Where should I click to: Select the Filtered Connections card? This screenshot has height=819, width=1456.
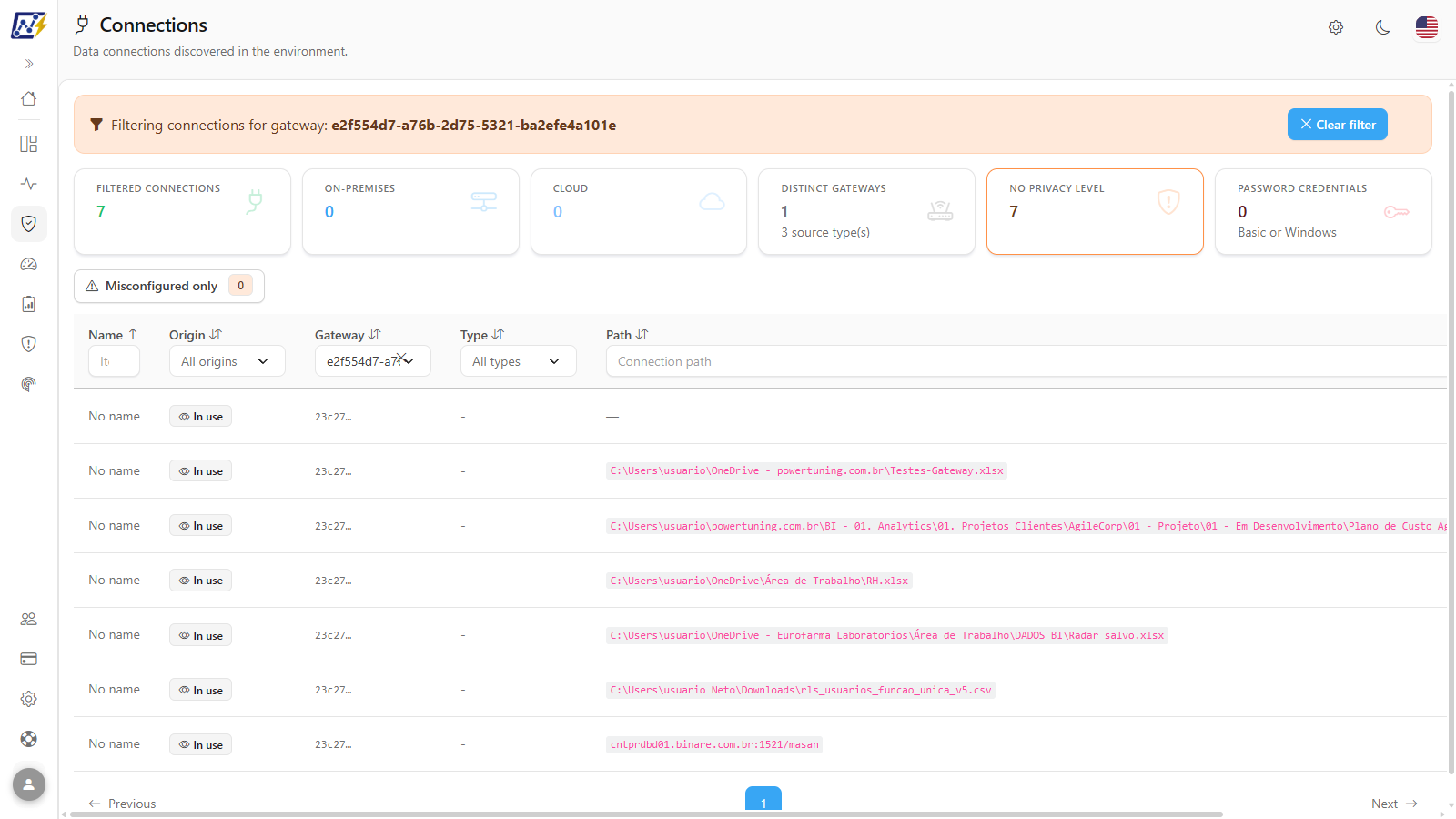point(182,211)
